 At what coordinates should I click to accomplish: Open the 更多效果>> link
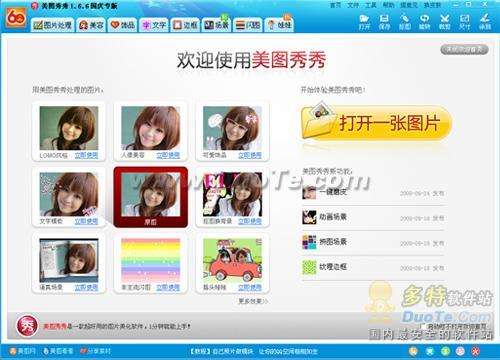click(253, 301)
